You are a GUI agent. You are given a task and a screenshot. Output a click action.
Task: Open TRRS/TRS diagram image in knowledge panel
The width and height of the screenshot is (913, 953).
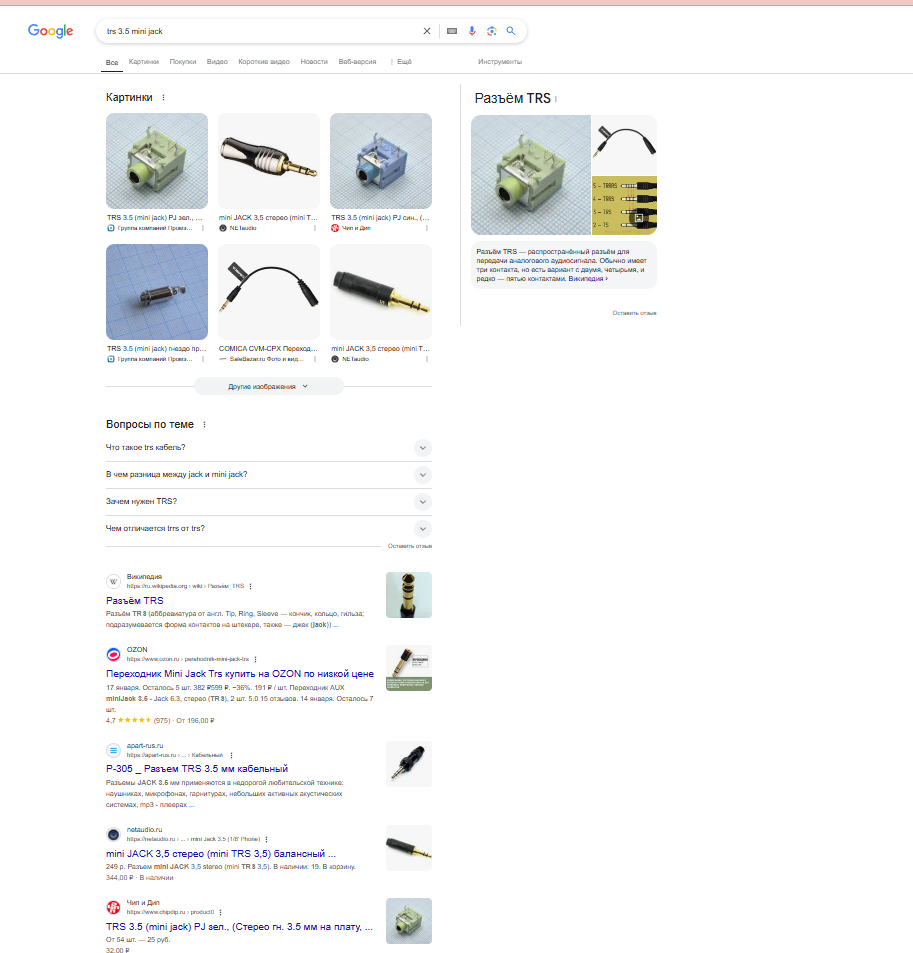tap(624, 205)
